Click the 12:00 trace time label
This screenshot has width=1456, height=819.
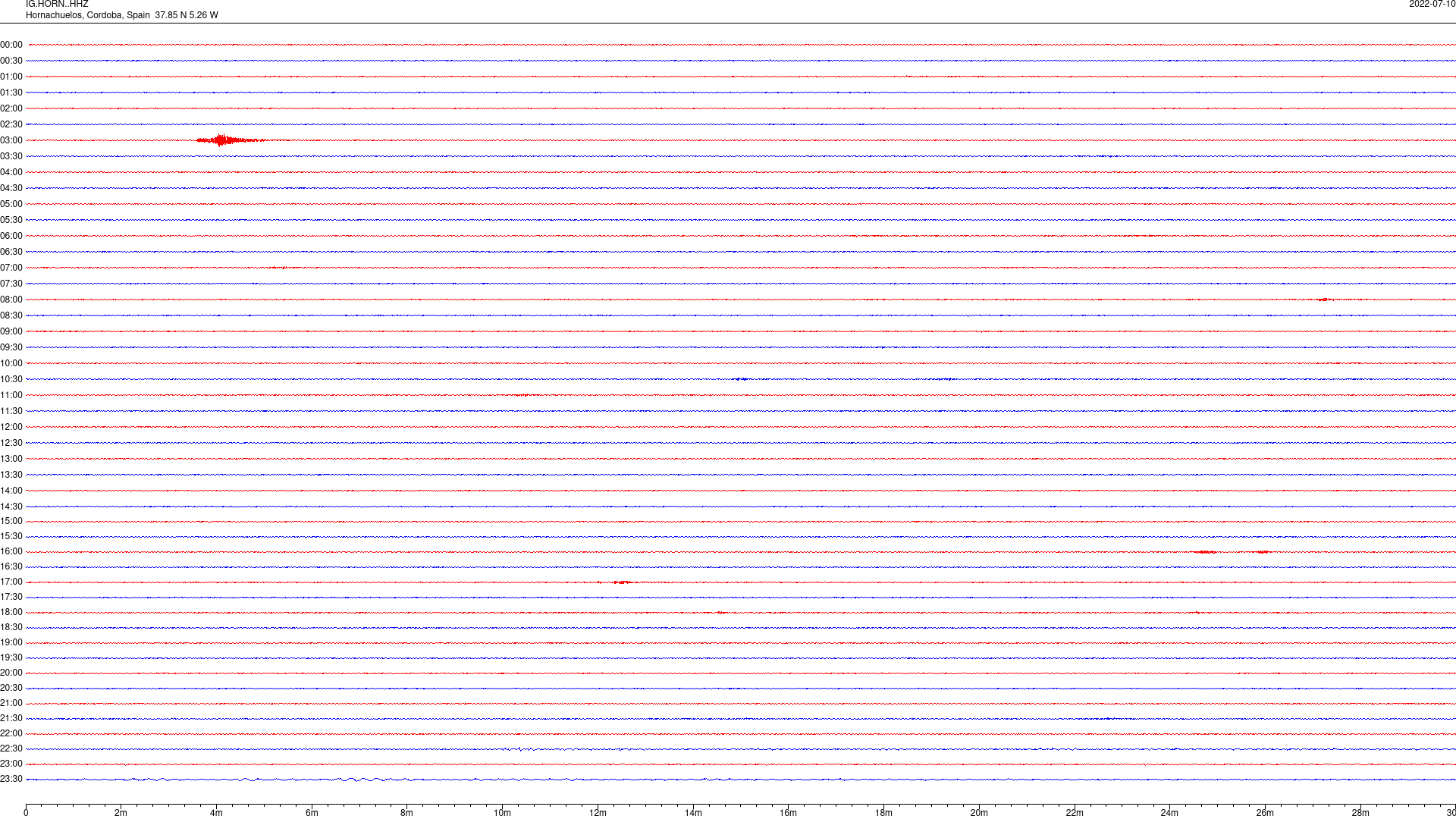(11, 427)
